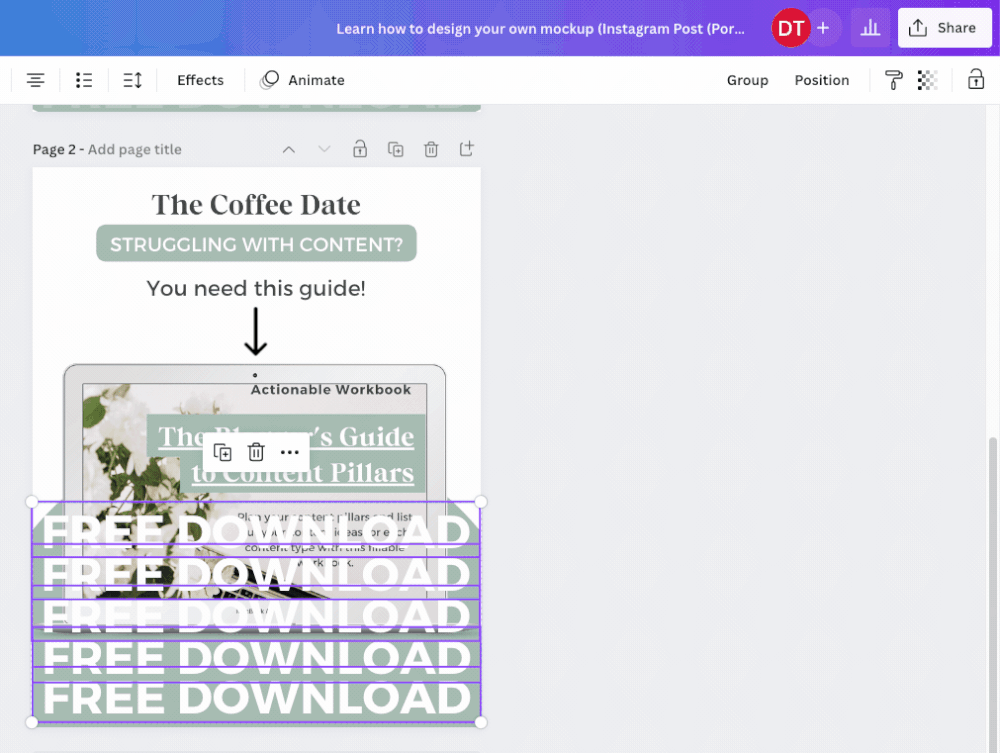Duplicate selection from floating toolbar
The height and width of the screenshot is (753, 1000).
(223, 453)
